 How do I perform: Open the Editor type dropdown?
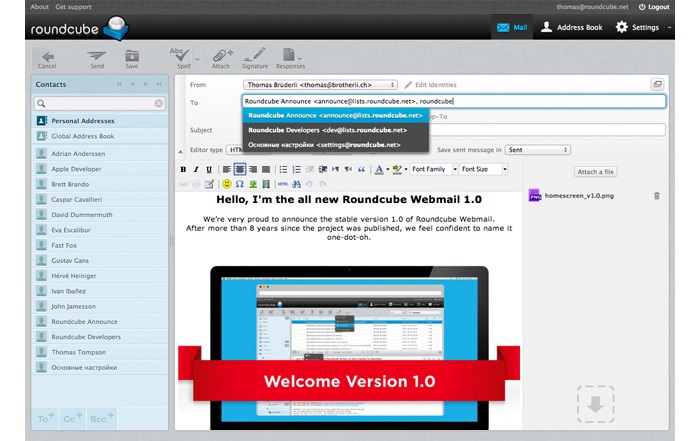click(x=235, y=150)
